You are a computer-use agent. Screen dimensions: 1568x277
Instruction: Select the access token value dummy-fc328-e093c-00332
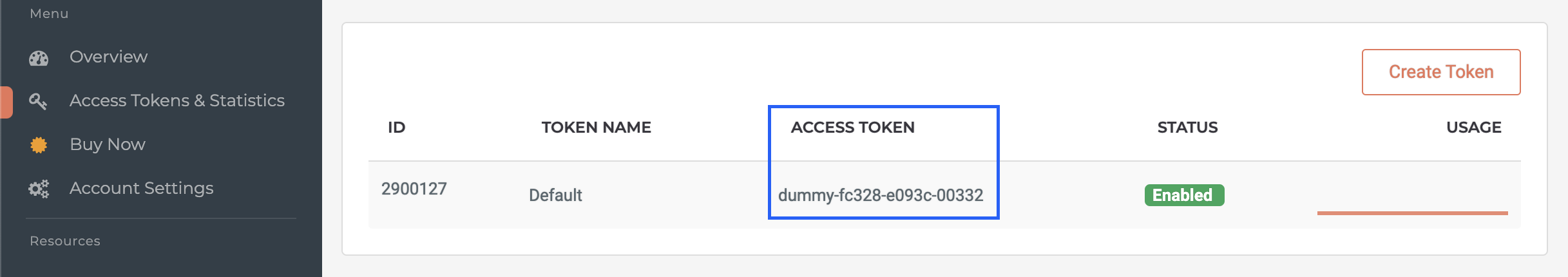[881, 195]
